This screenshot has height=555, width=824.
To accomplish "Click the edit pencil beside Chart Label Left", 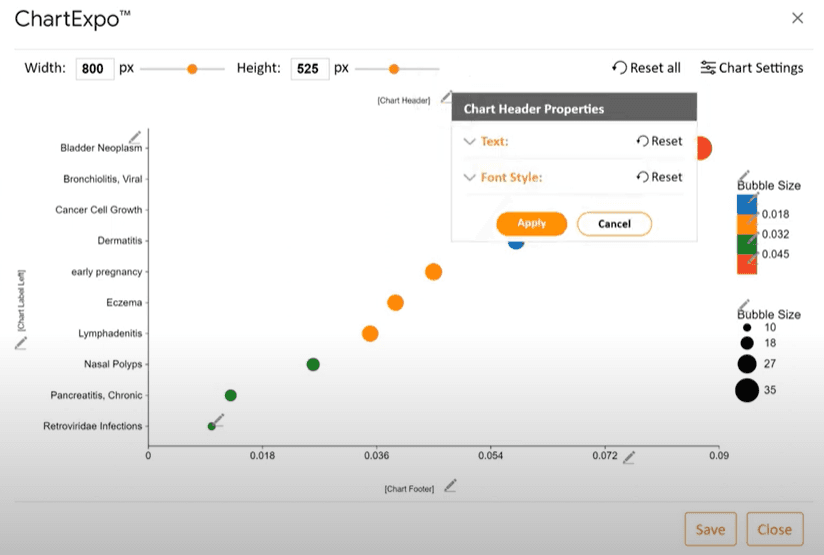I will click(20, 344).
